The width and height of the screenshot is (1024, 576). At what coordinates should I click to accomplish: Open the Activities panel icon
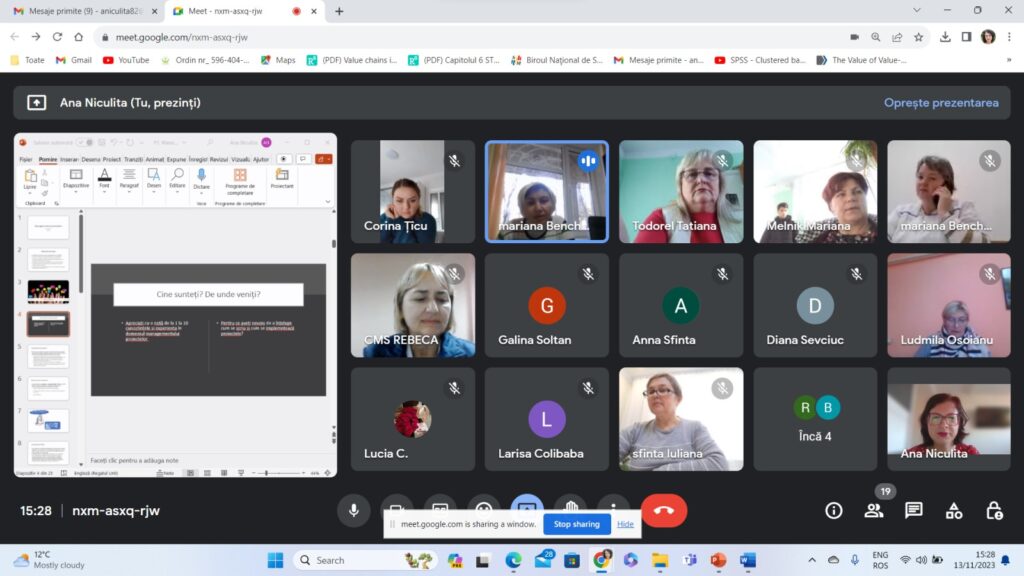954,511
